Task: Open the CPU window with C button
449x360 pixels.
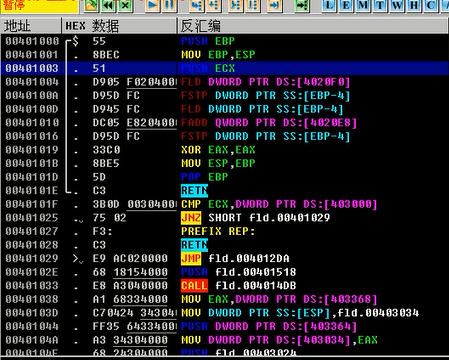Action: tap(431, 6)
